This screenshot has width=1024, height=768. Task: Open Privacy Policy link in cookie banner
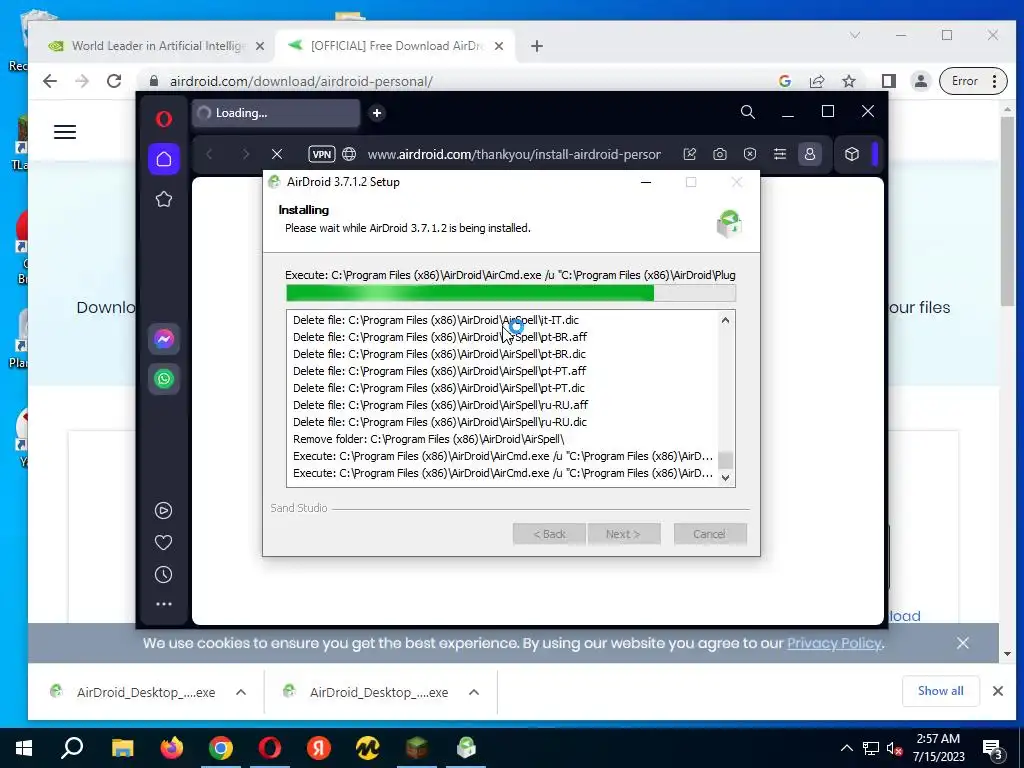coord(834,643)
